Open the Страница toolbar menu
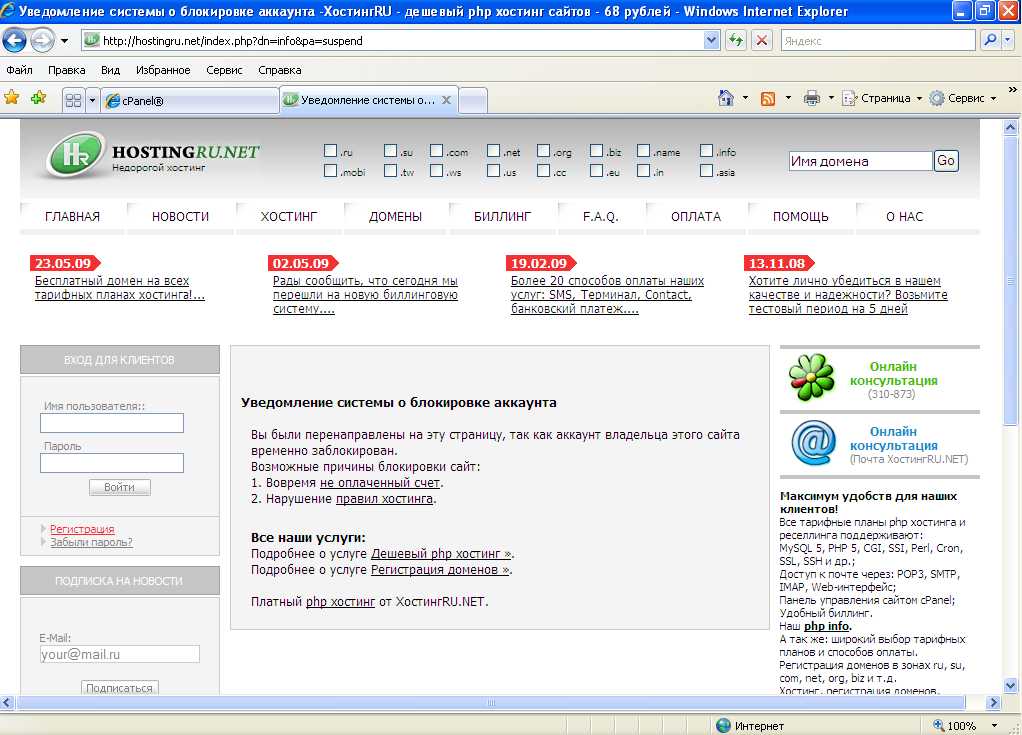This screenshot has width=1022, height=735. (883, 98)
